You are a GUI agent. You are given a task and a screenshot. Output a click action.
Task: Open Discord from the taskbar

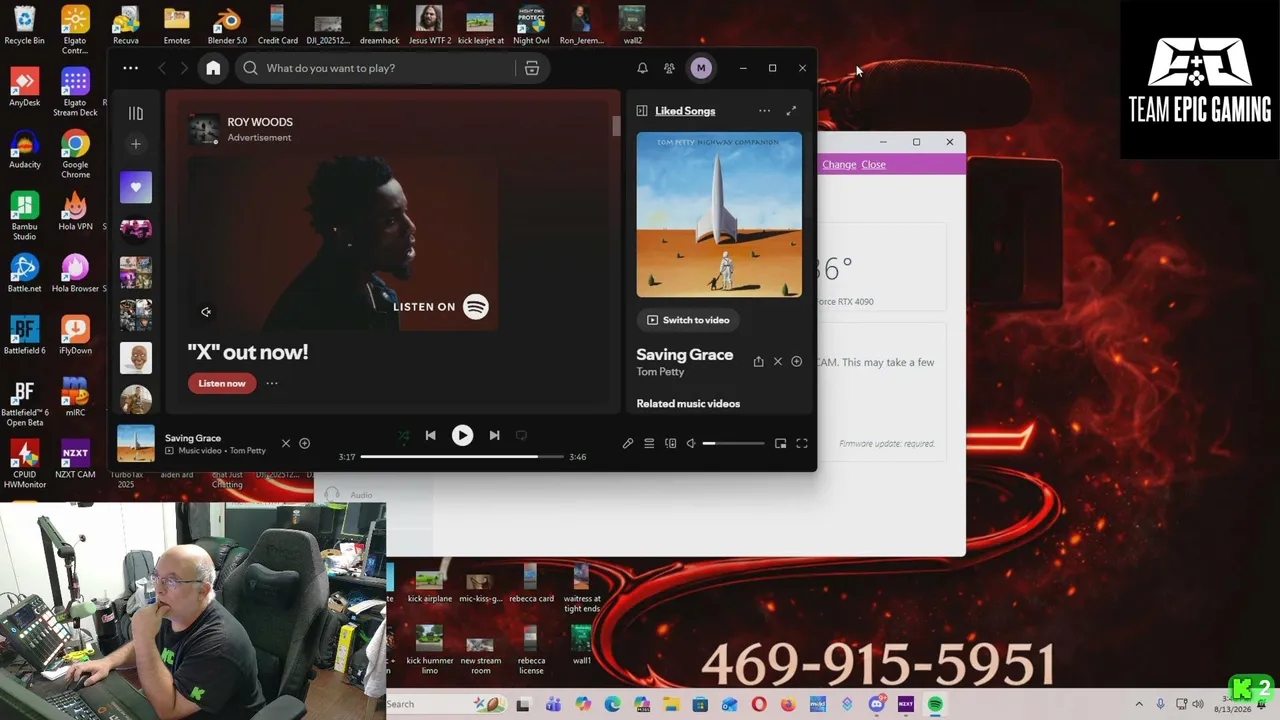click(877, 704)
